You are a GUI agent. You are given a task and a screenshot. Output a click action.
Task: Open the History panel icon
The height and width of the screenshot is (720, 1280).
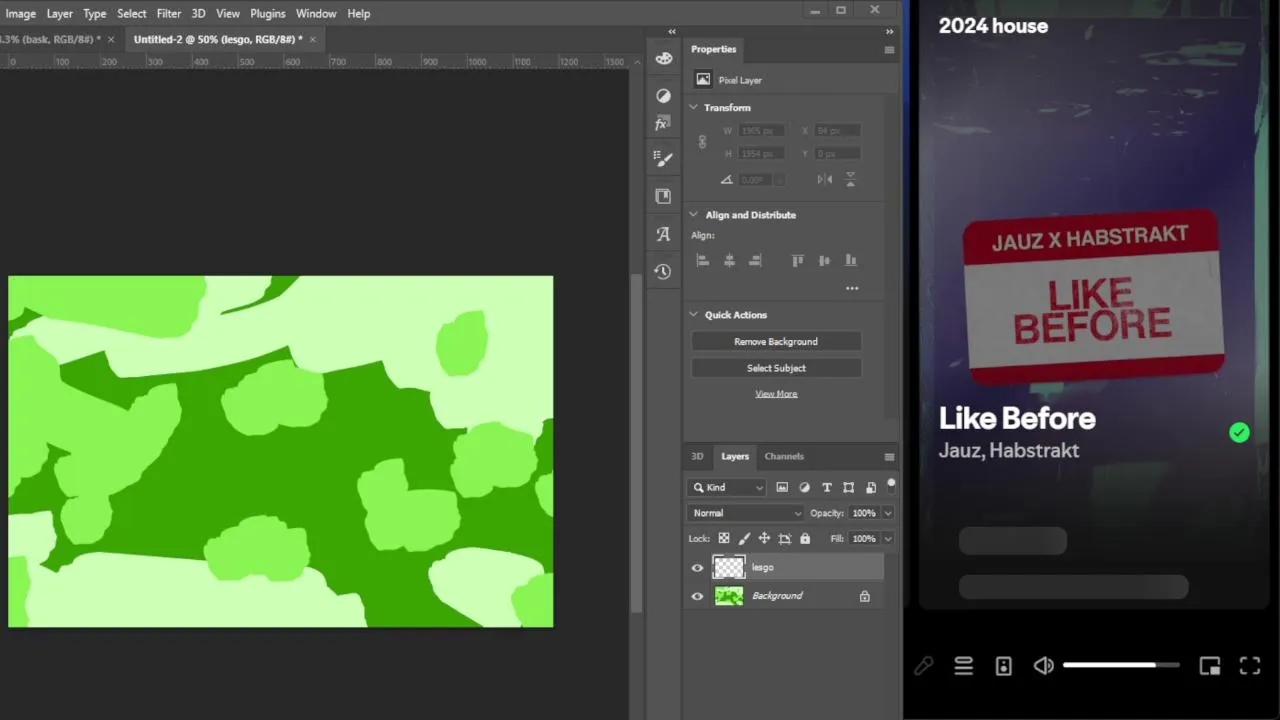tap(663, 271)
